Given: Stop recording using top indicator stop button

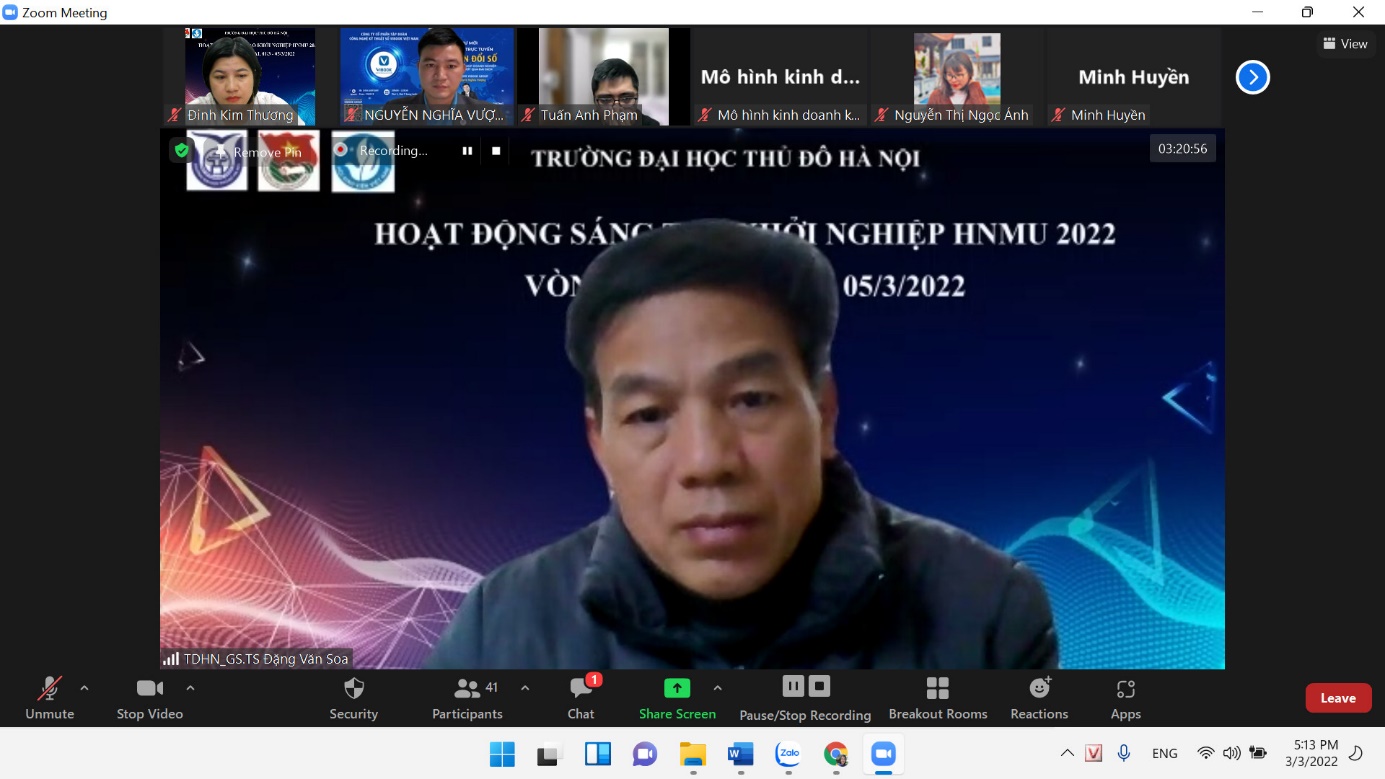Looking at the screenshot, I should tap(496, 151).
